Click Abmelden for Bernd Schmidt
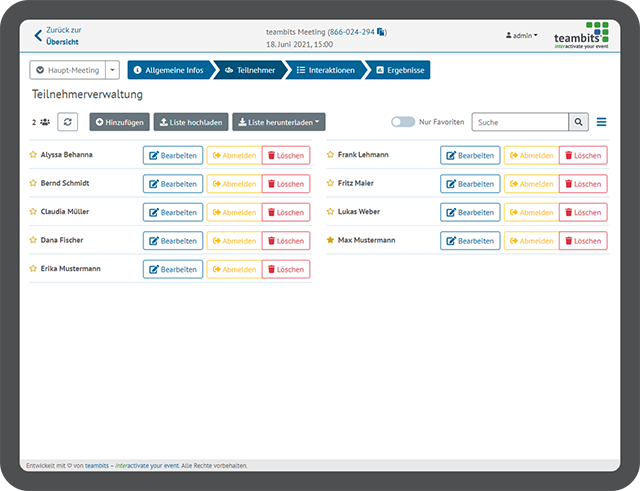 (x=234, y=184)
